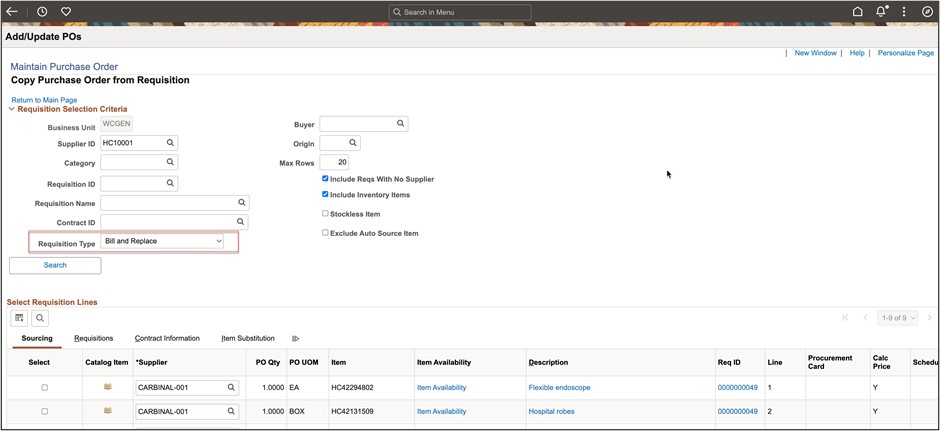
Task: Click Requisition ID lookup magnifier
Action: pyautogui.click(x=170, y=183)
